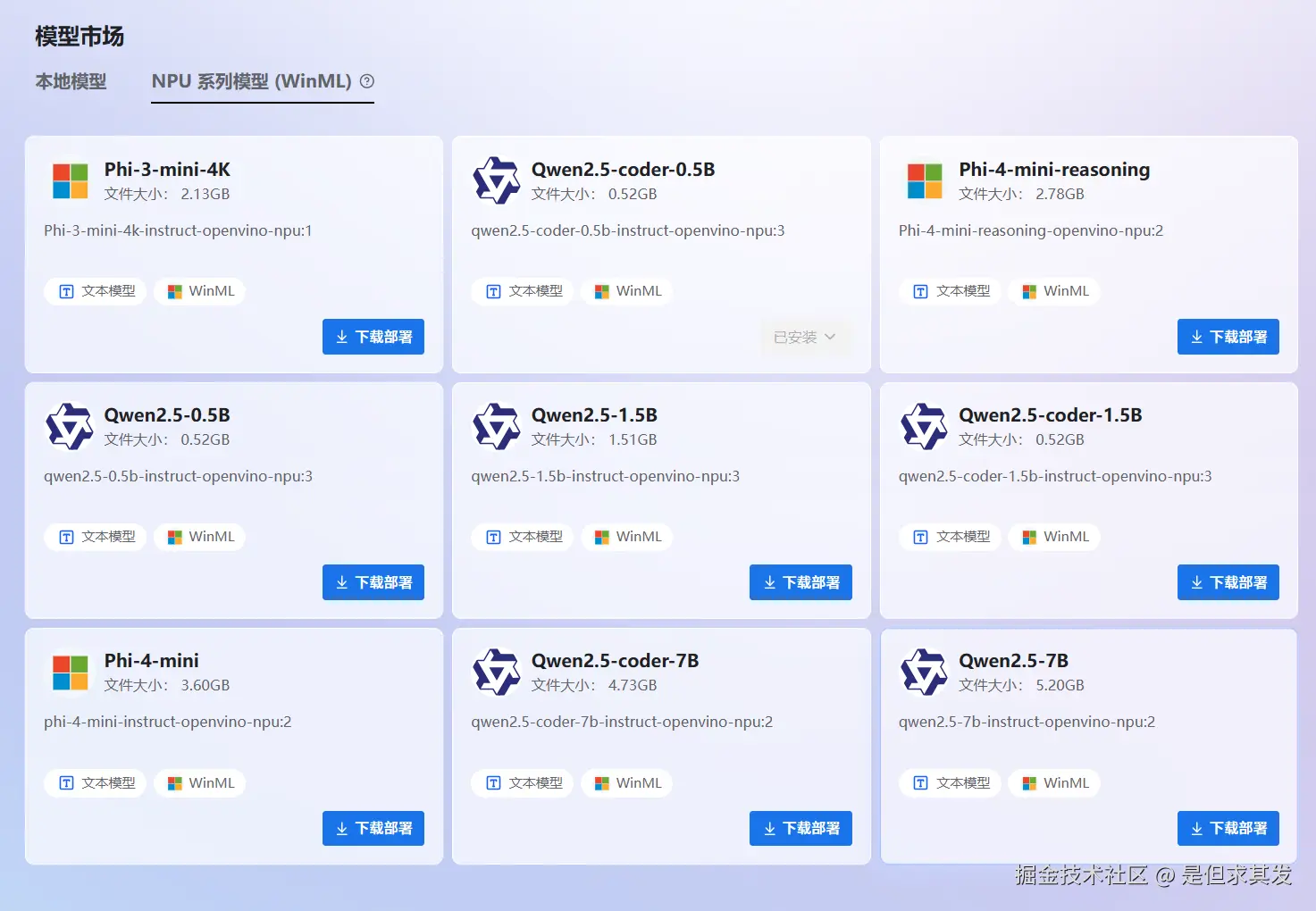This screenshot has height=911, width=1316.
Task: Download the Phi-4-mini-reasoning model
Action: [x=1228, y=337]
